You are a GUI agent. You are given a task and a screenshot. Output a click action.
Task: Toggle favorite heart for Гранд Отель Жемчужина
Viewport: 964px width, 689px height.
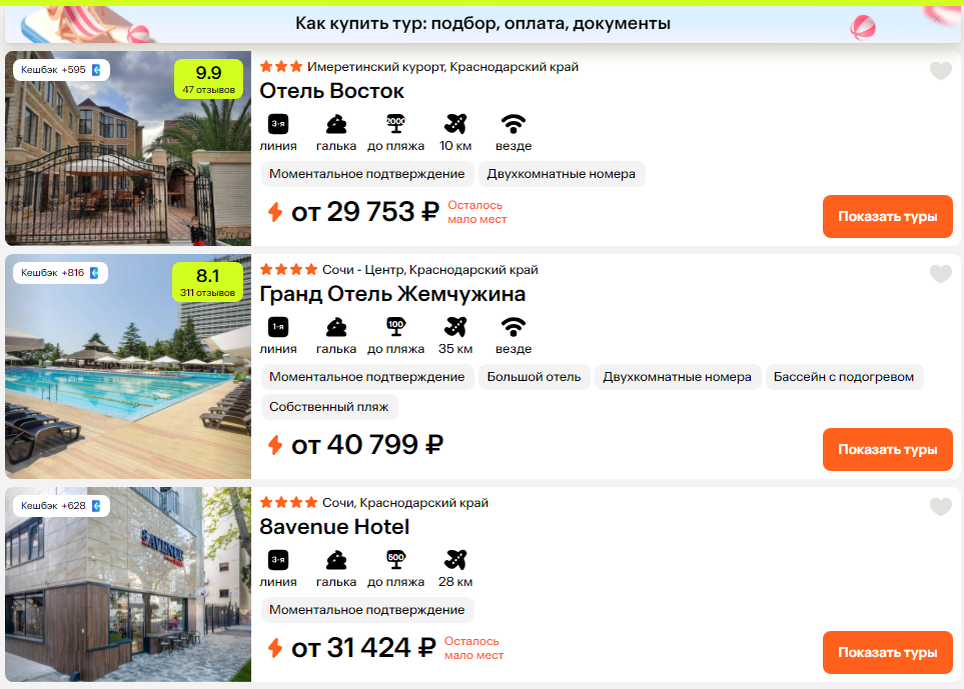pos(940,274)
